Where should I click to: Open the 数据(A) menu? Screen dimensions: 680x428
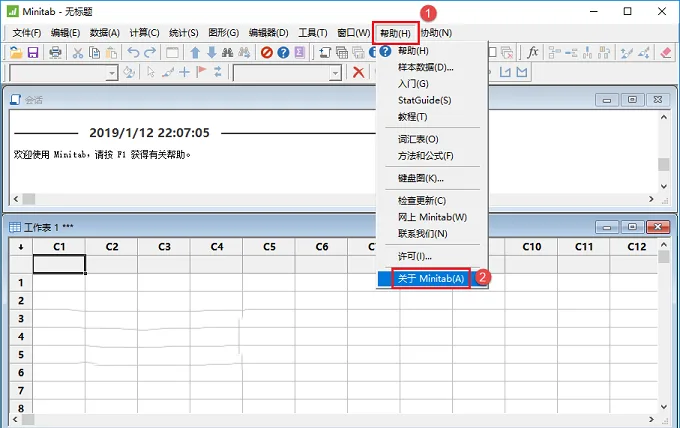(105, 33)
